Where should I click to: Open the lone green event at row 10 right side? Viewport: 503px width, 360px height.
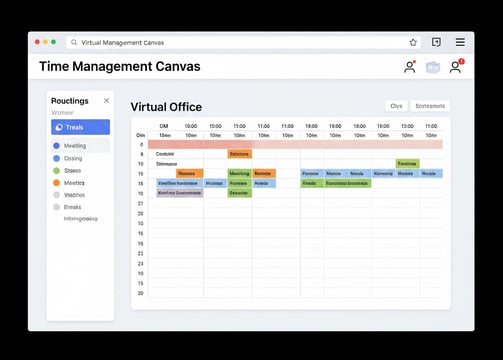[407, 164]
